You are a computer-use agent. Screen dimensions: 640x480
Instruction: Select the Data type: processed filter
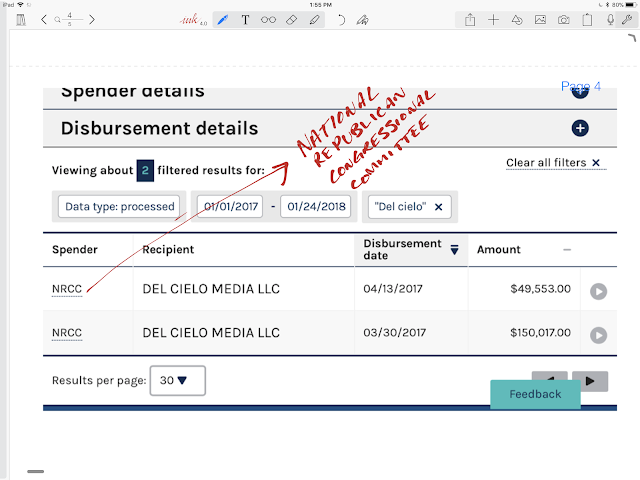(120, 207)
